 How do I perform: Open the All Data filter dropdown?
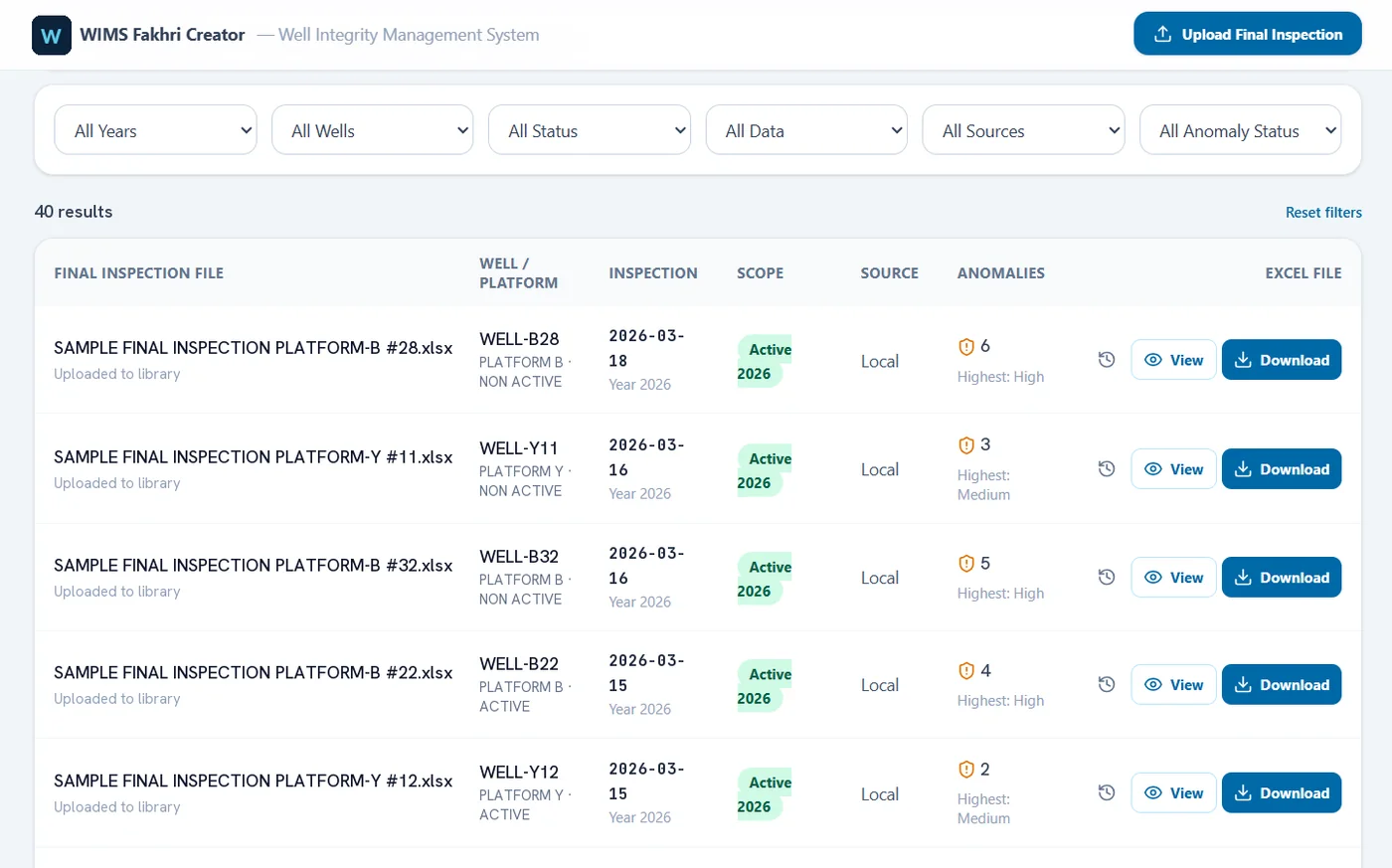click(806, 130)
